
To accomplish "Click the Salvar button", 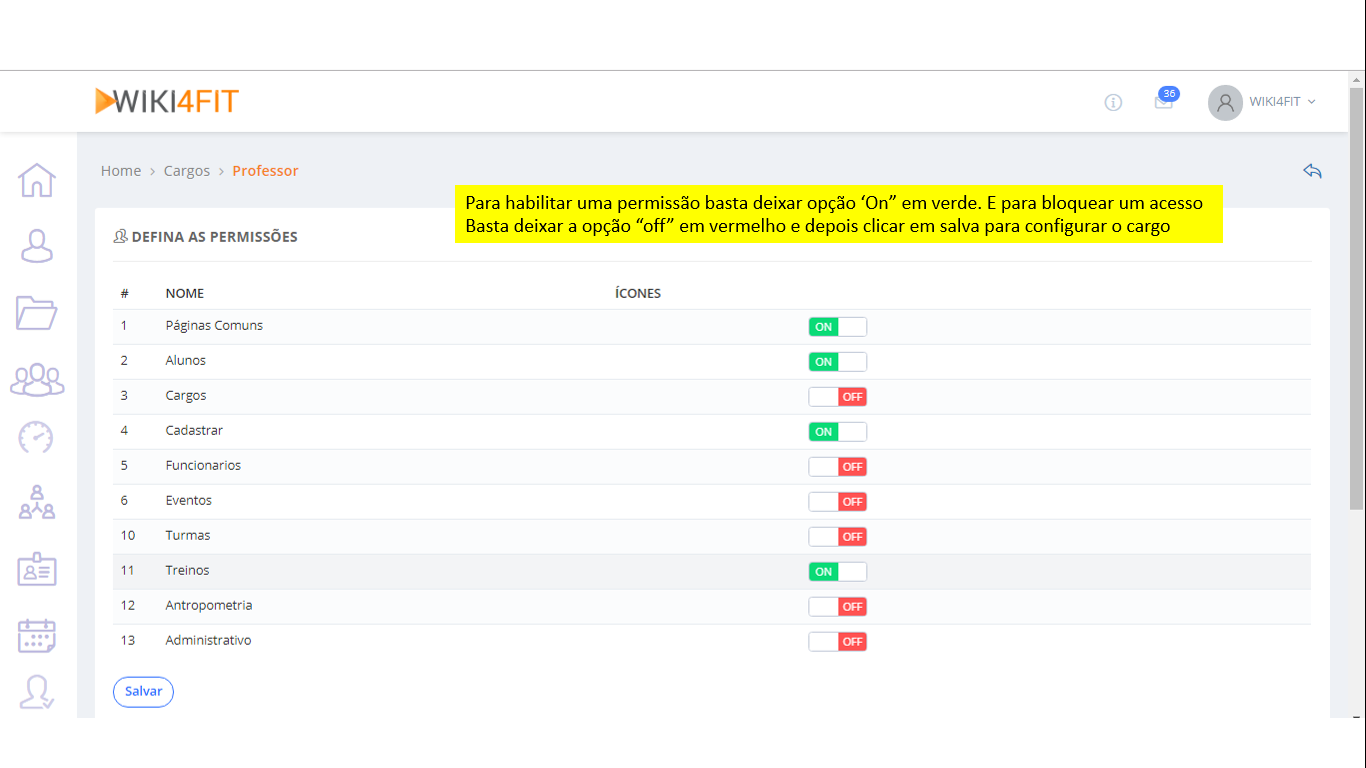I will [143, 692].
